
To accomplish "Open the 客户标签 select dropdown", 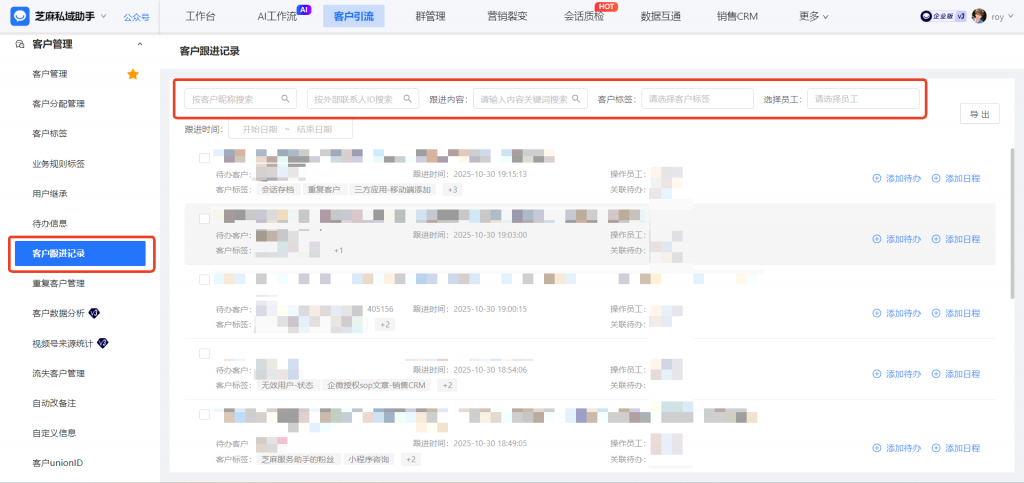I will click(x=697, y=99).
